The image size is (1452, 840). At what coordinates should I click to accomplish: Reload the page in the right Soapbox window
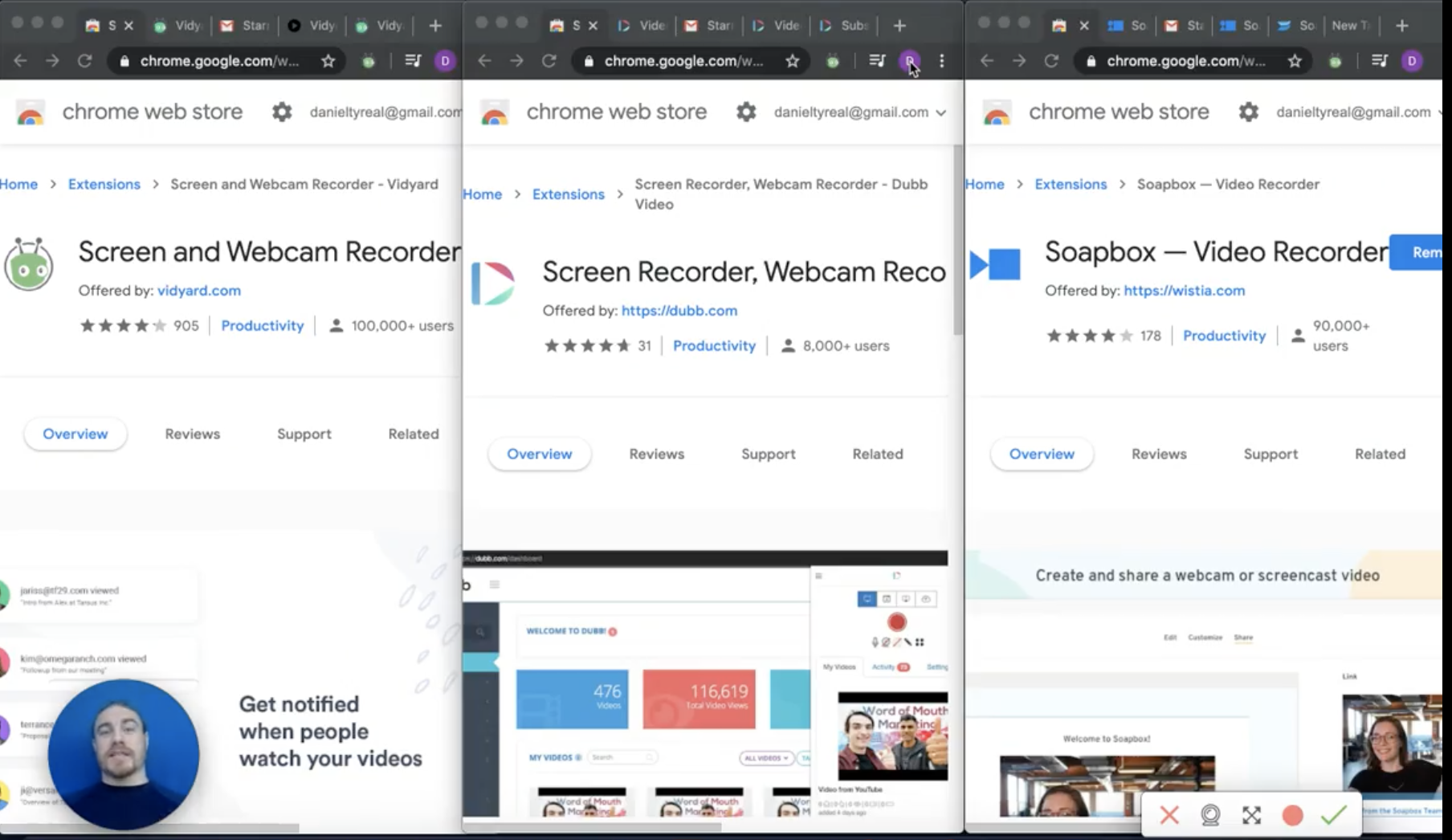pos(1051,61)
